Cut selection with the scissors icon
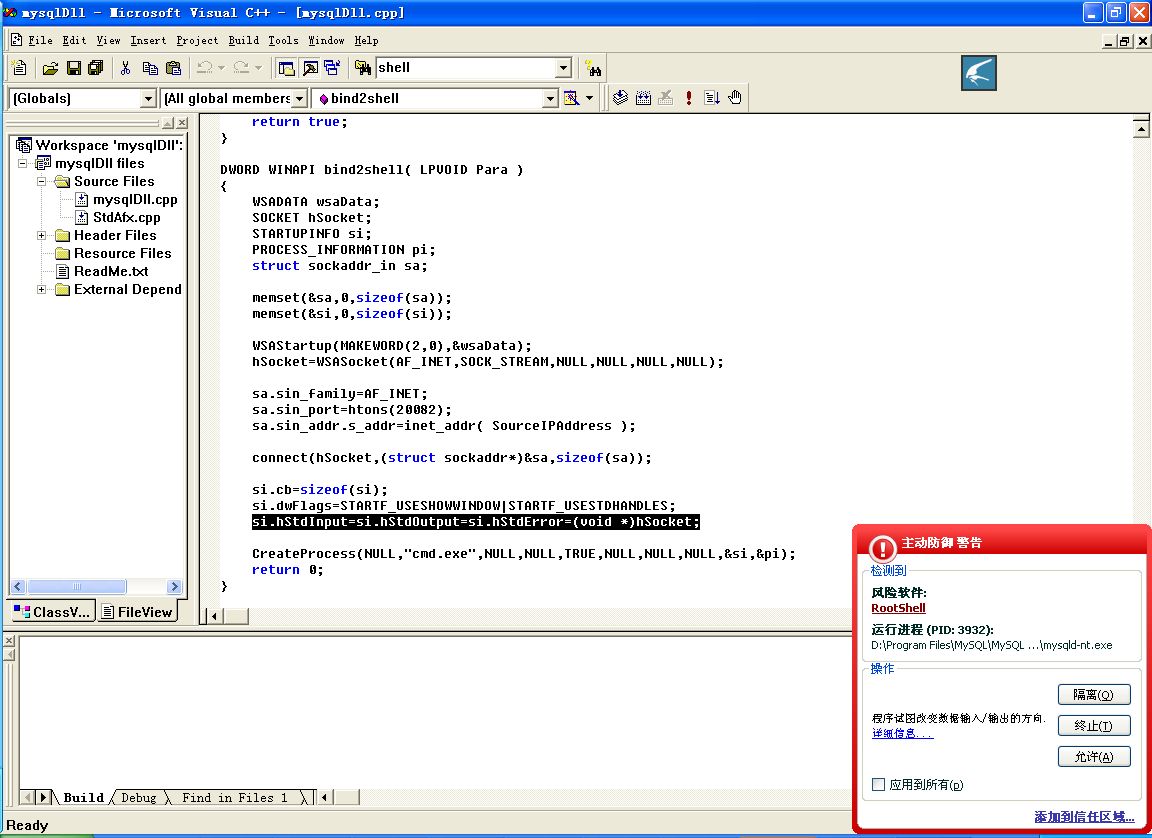Image resolution: width=1152 pixels, height=838 pixels. (126, 68)
